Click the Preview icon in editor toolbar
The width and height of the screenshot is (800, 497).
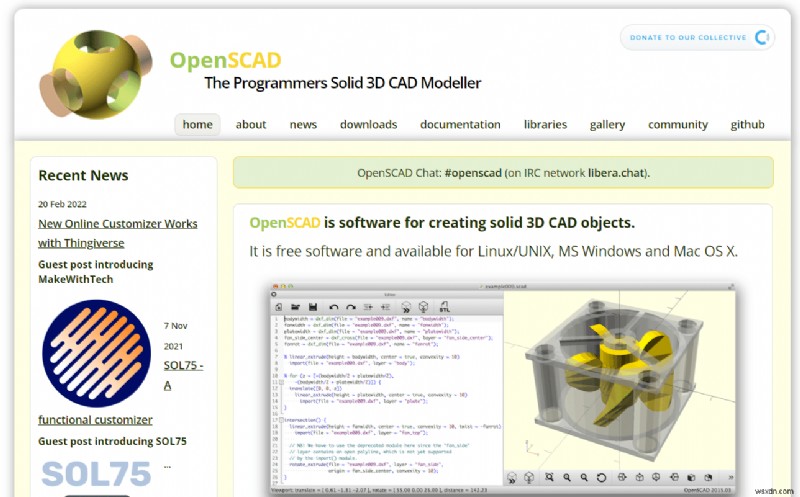[x=406, y=307]
